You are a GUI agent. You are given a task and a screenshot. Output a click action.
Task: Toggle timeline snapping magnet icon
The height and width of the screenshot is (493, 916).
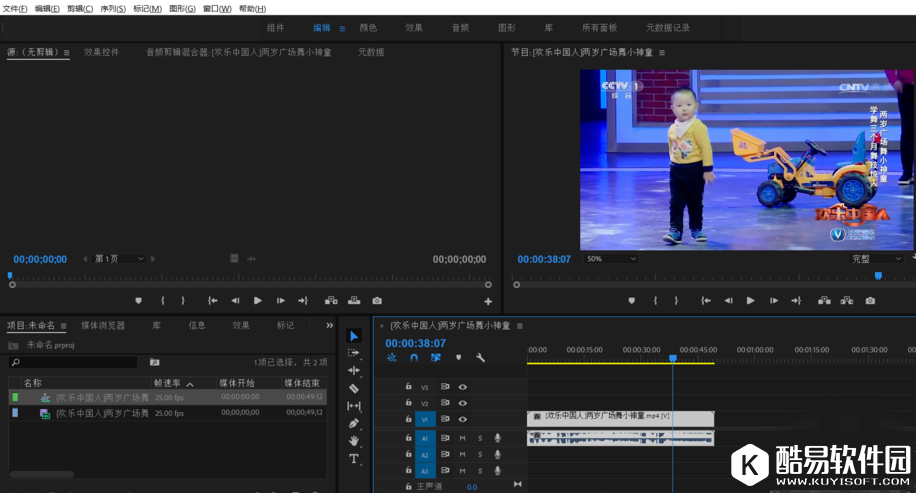(413, 357)
